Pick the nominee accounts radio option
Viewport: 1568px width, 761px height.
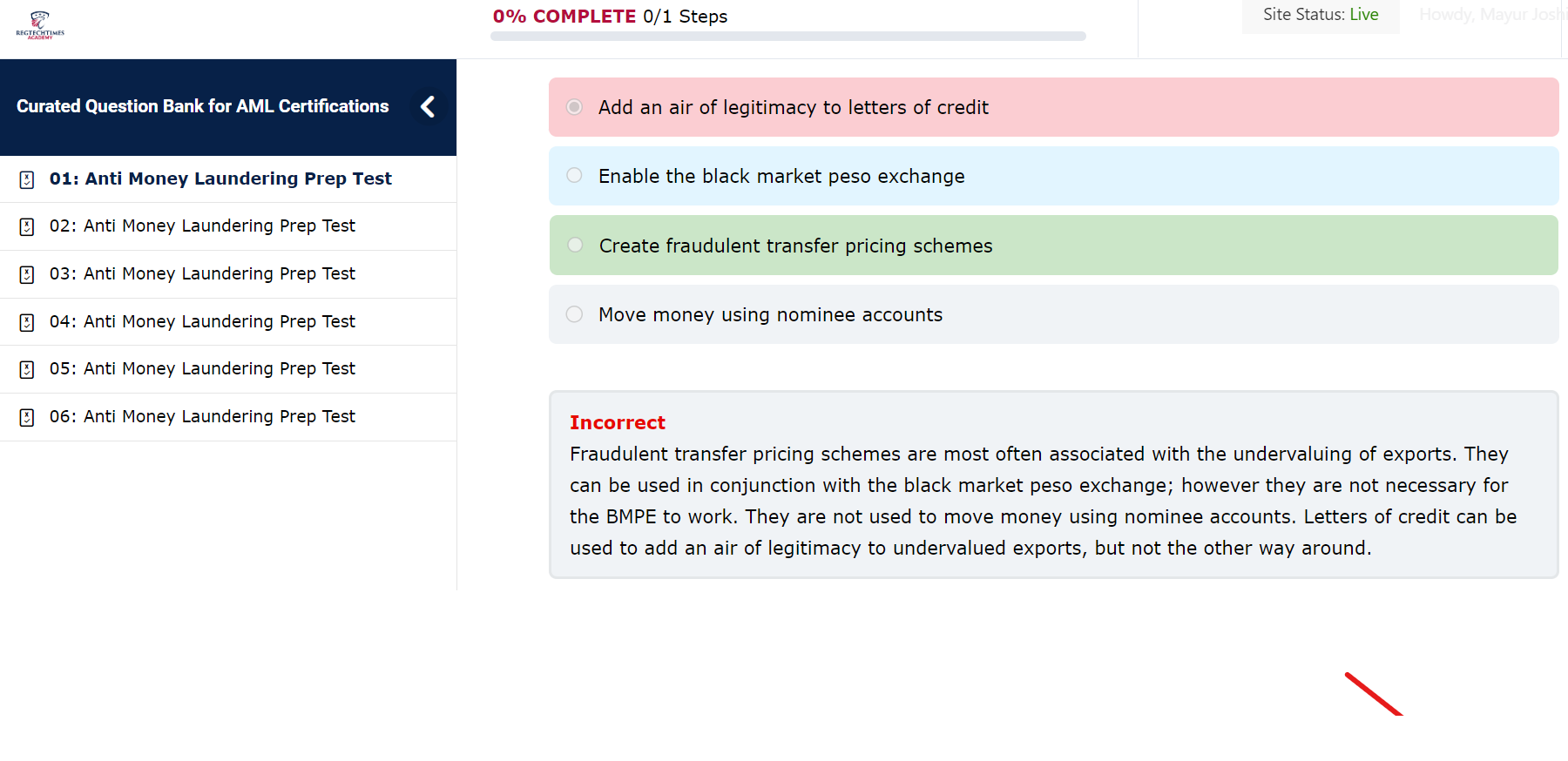[574, 313]
